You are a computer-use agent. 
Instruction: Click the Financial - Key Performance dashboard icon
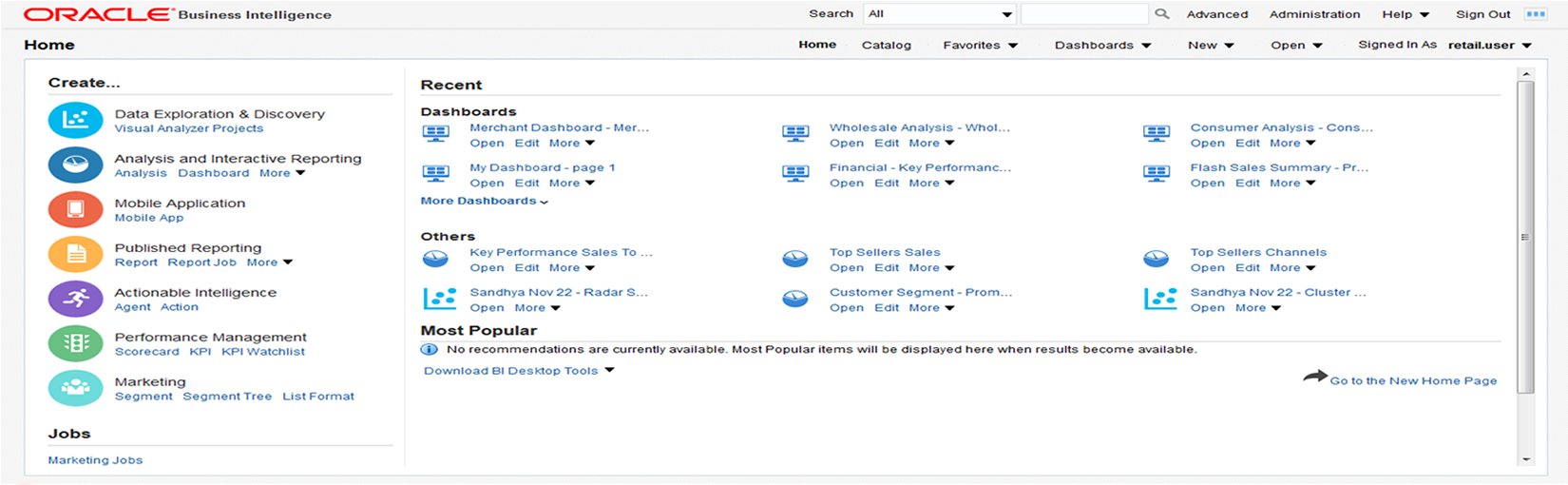pyautogui.click(x=795, y=174)
